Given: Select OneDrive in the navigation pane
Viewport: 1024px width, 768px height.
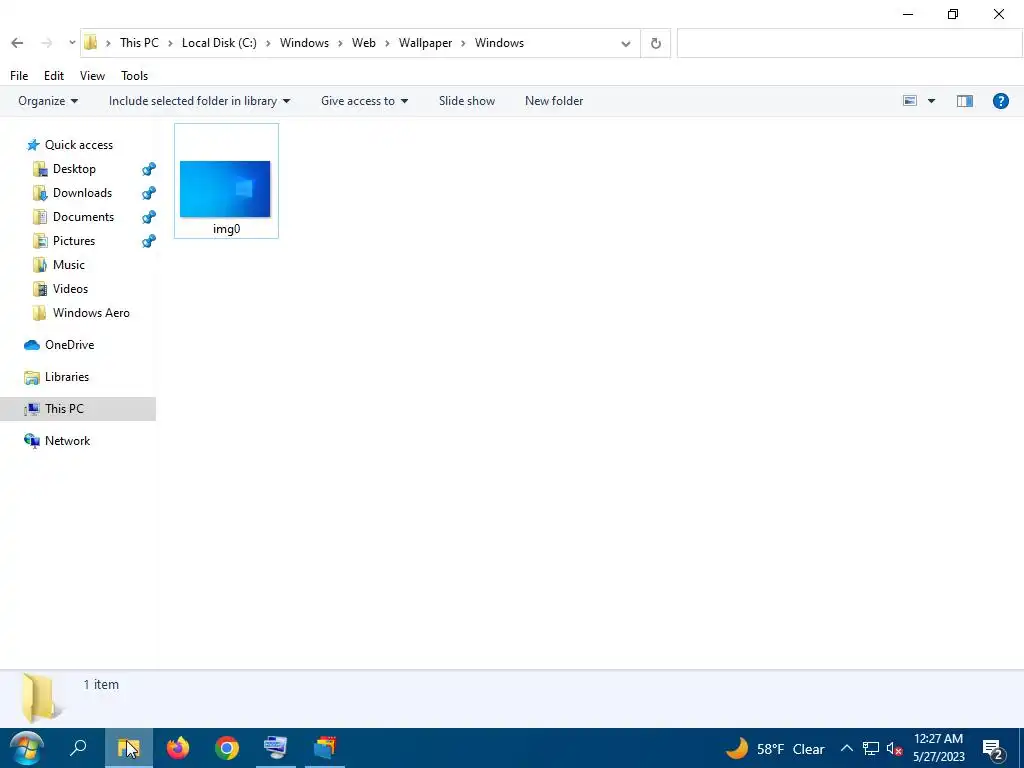Looking at the screenshot, I should pyautogui.click(x=69, y=345).
